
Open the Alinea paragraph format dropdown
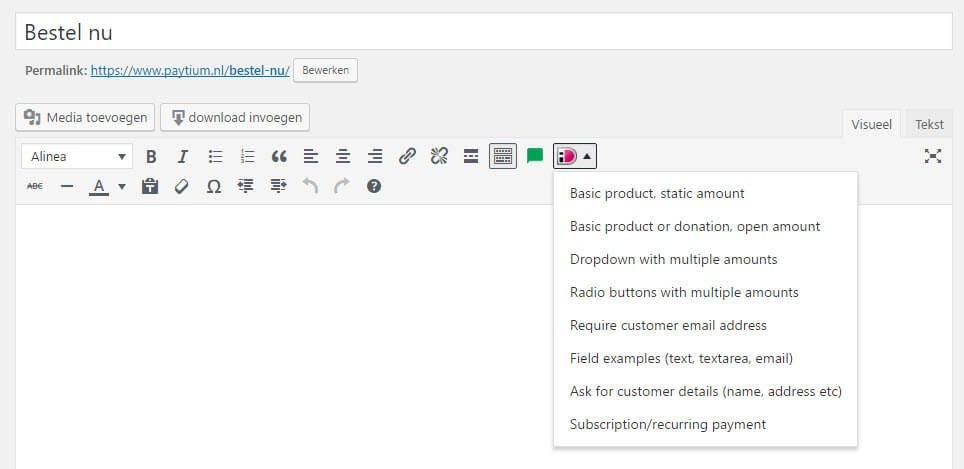(77, 156)
